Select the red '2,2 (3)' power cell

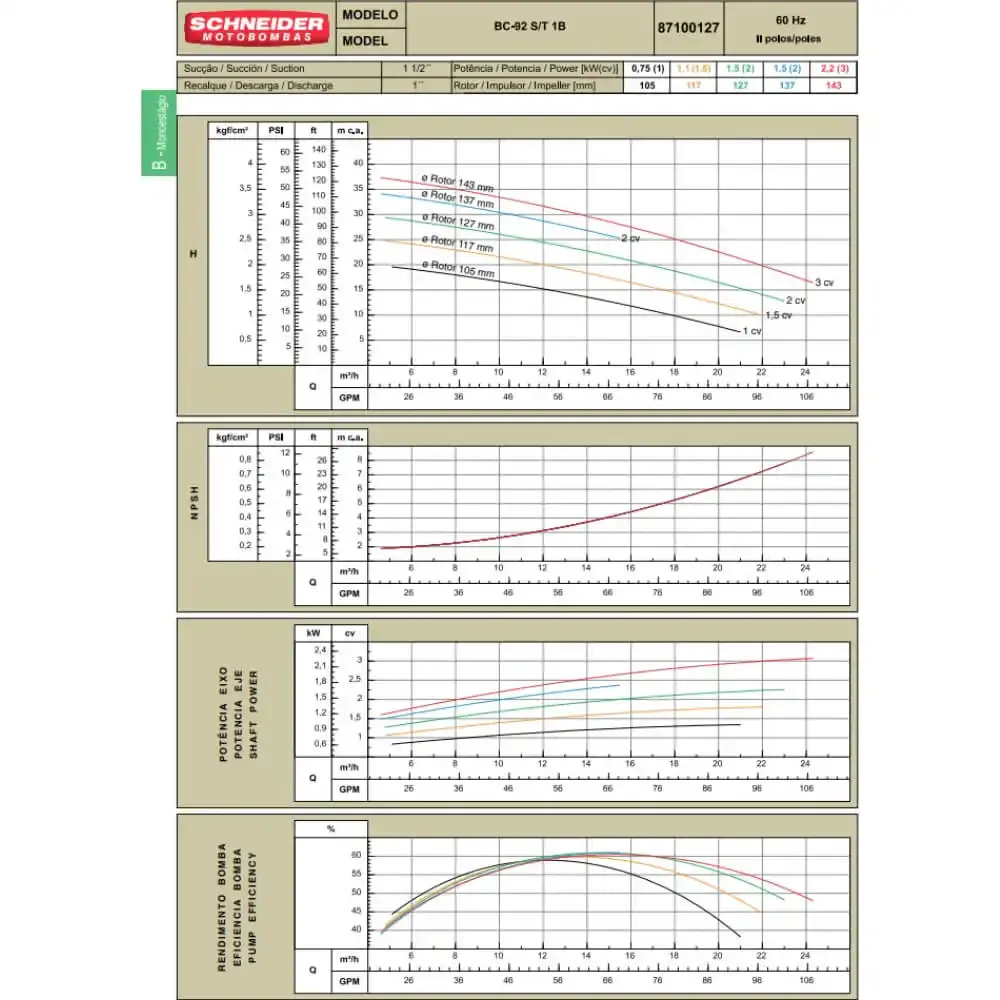point(834,68)
